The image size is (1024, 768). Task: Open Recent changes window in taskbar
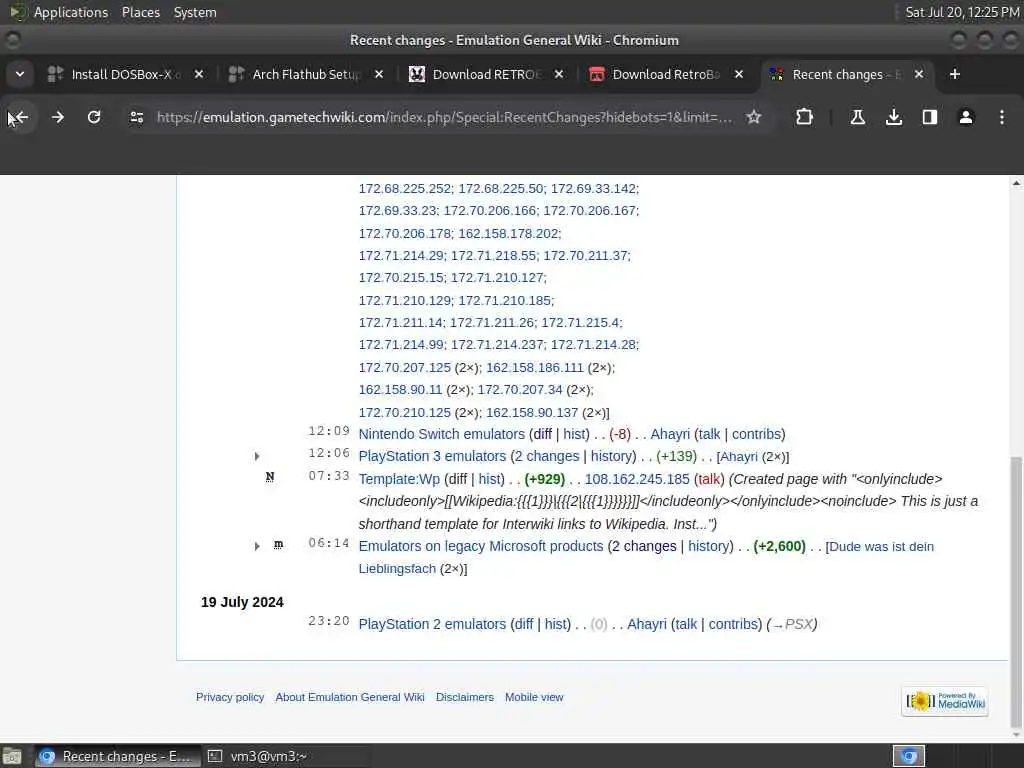point(118,756)
